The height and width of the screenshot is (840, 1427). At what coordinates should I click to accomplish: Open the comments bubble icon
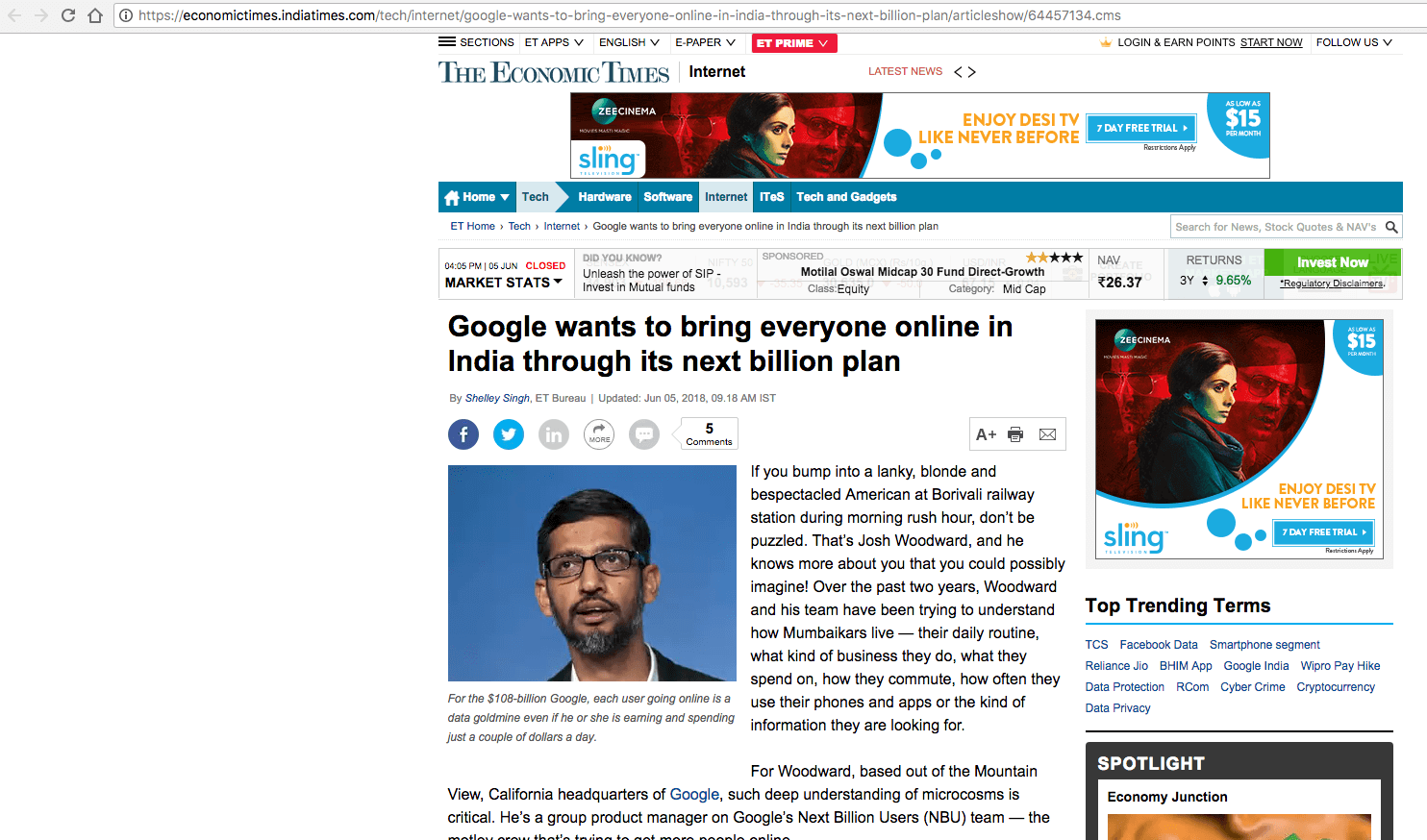[x=643, y=433]
